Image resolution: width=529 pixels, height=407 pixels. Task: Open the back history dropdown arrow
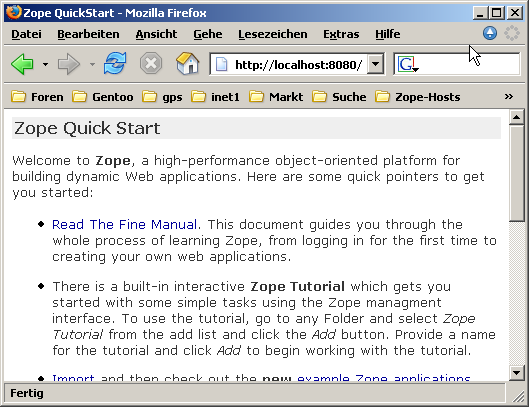45,64
